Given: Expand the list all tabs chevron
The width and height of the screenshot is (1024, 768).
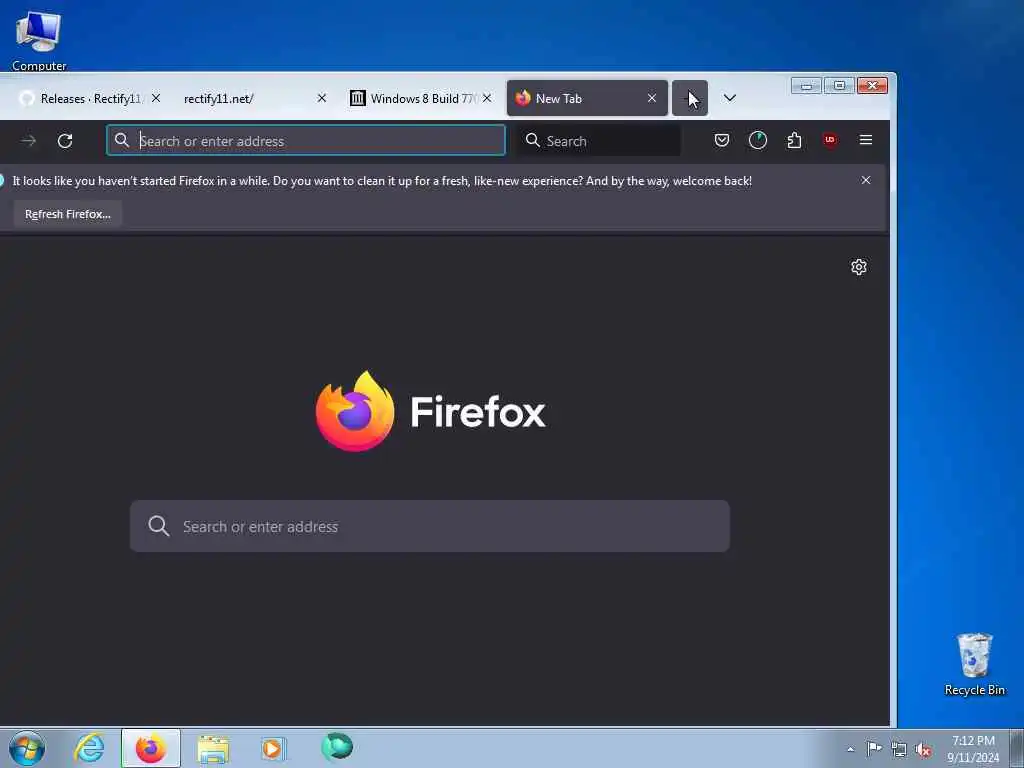Looking at the screenshot, I should pos(729,98).
